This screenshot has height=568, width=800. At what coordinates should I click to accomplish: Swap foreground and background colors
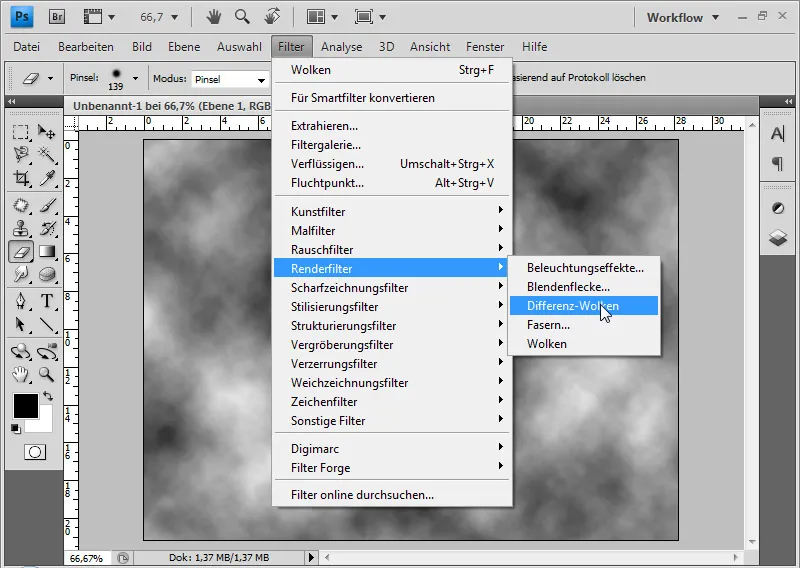click(x=48, y=396)
